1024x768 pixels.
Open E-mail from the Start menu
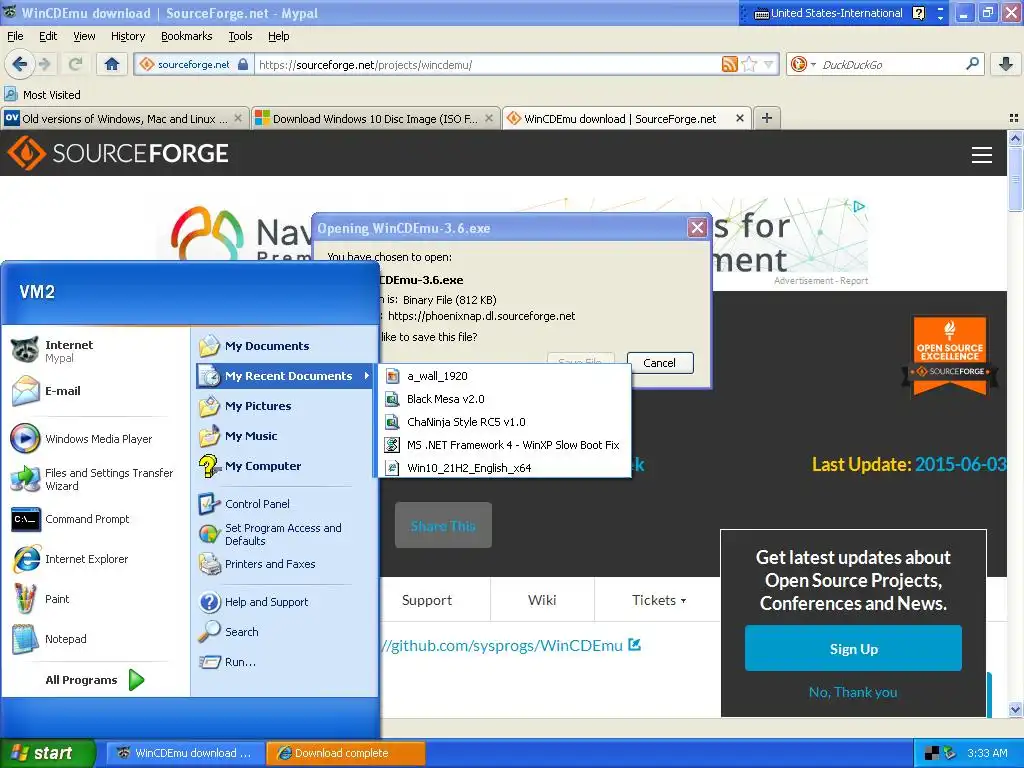pos(95,391)
